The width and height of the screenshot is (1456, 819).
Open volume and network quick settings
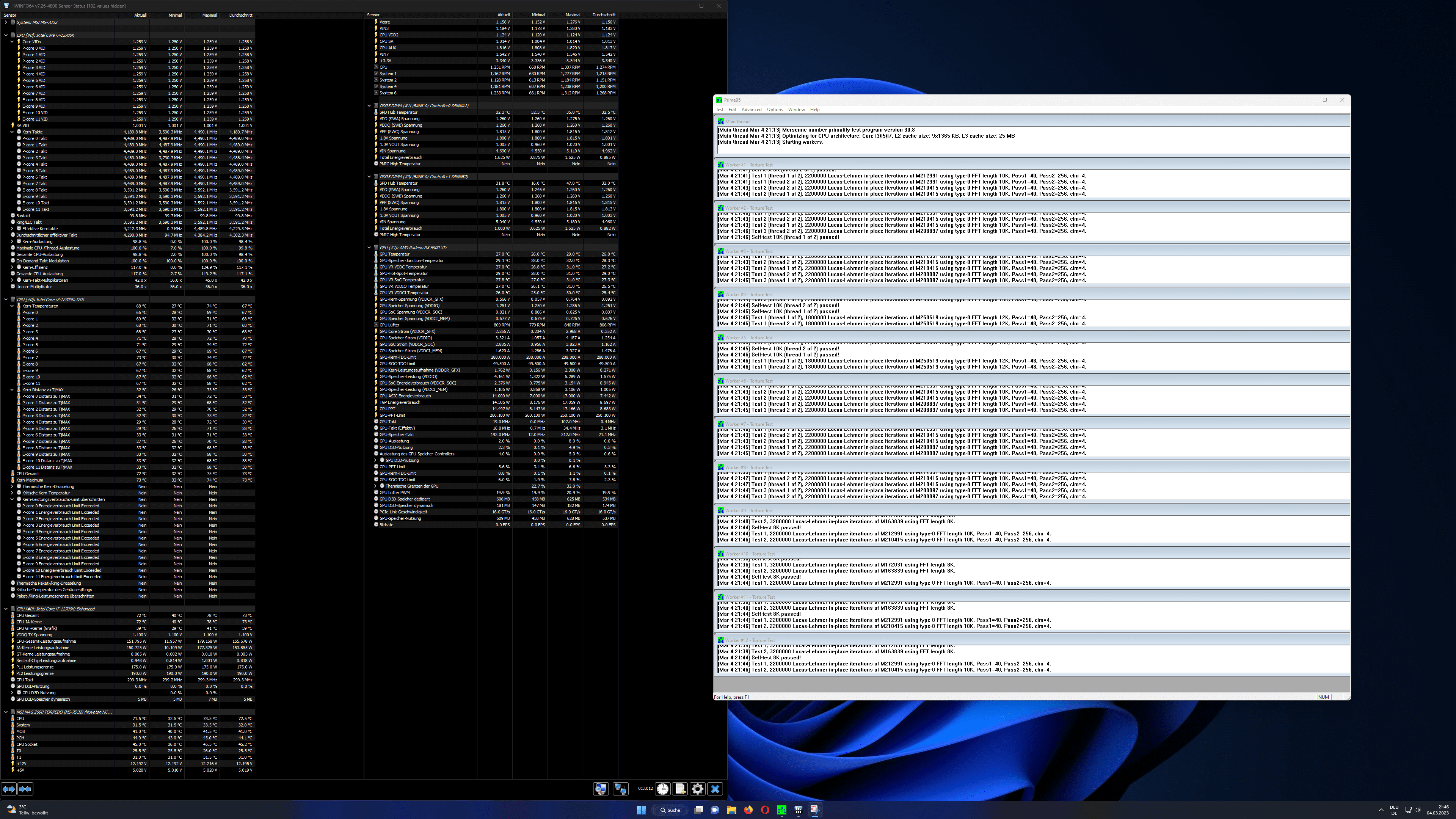[1412, 810]
